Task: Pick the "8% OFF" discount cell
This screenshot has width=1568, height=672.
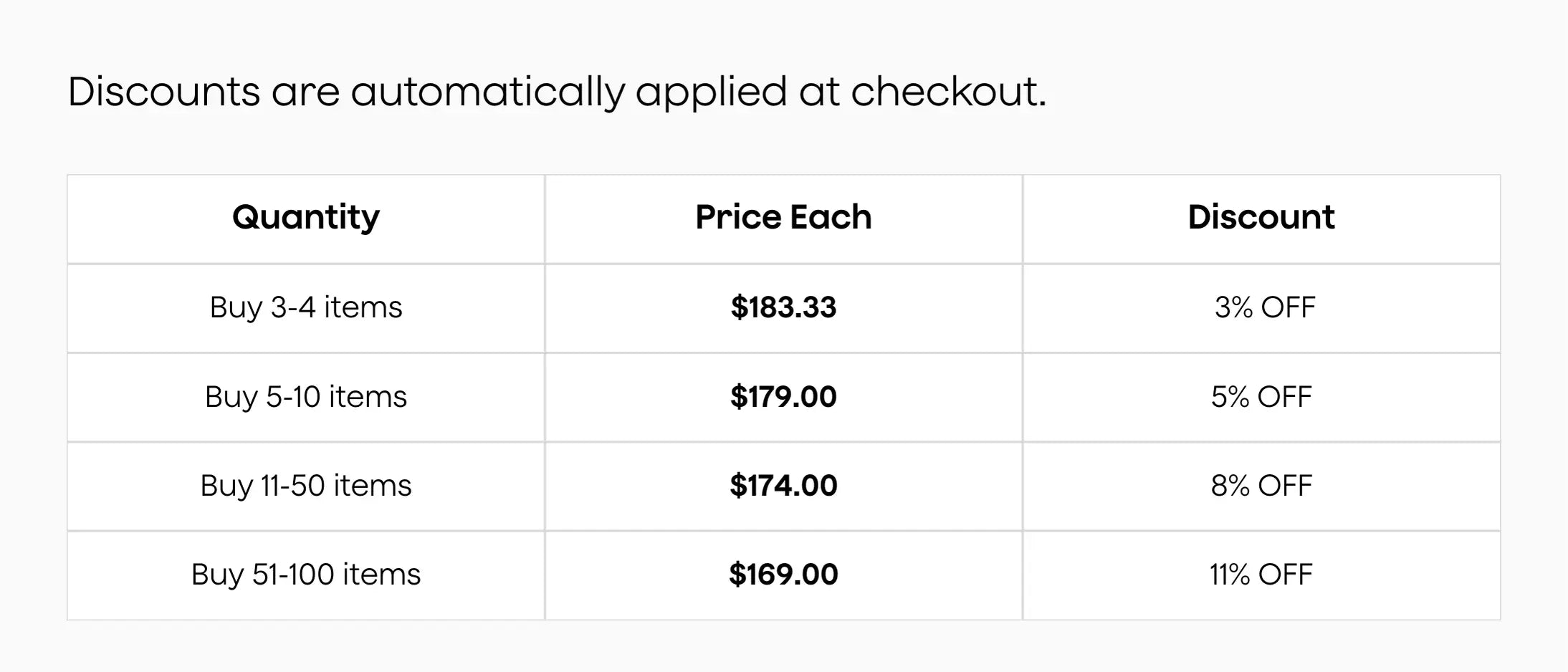Action: 1261,486
